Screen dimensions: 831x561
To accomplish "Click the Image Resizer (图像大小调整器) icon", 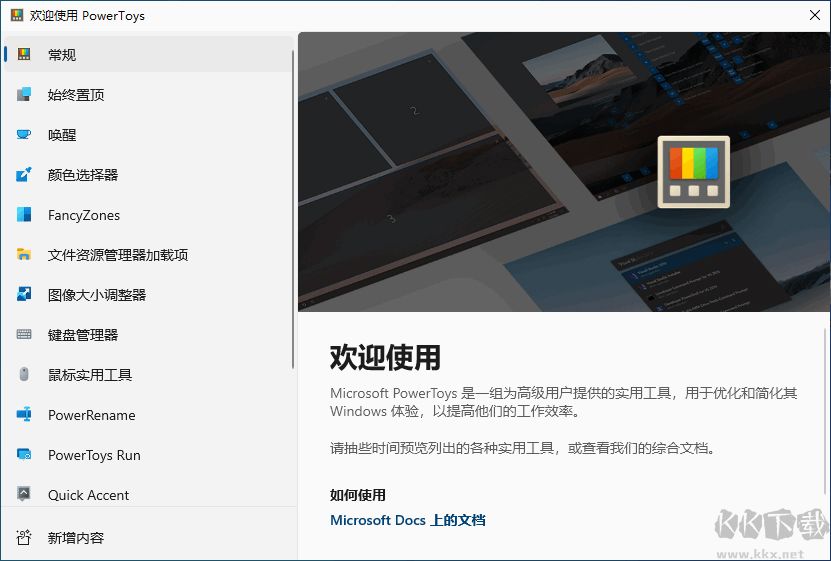I will tap(24, 295).
